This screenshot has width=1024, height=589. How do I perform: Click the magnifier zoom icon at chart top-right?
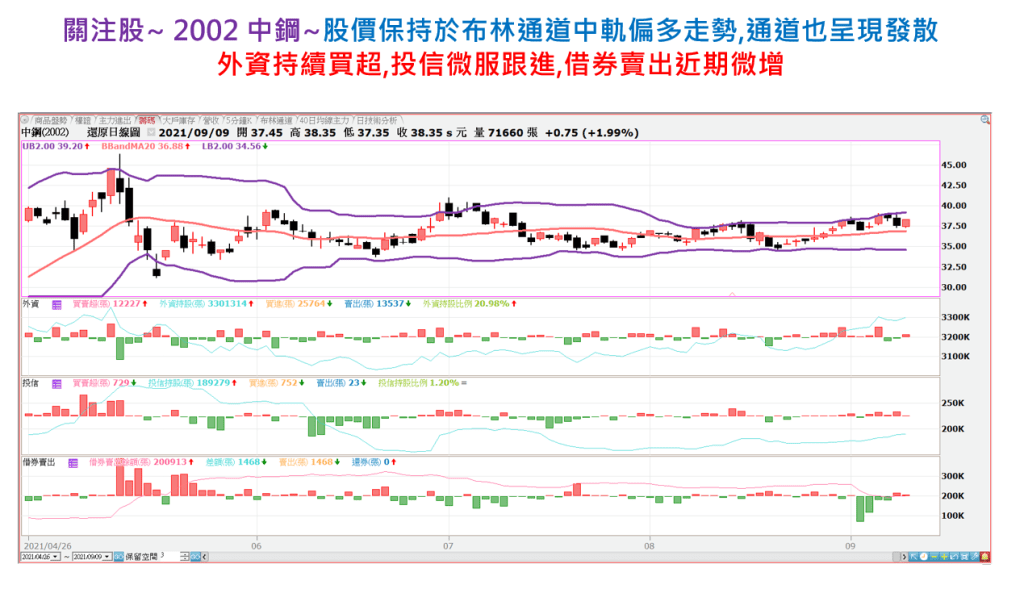pos(985,119)
